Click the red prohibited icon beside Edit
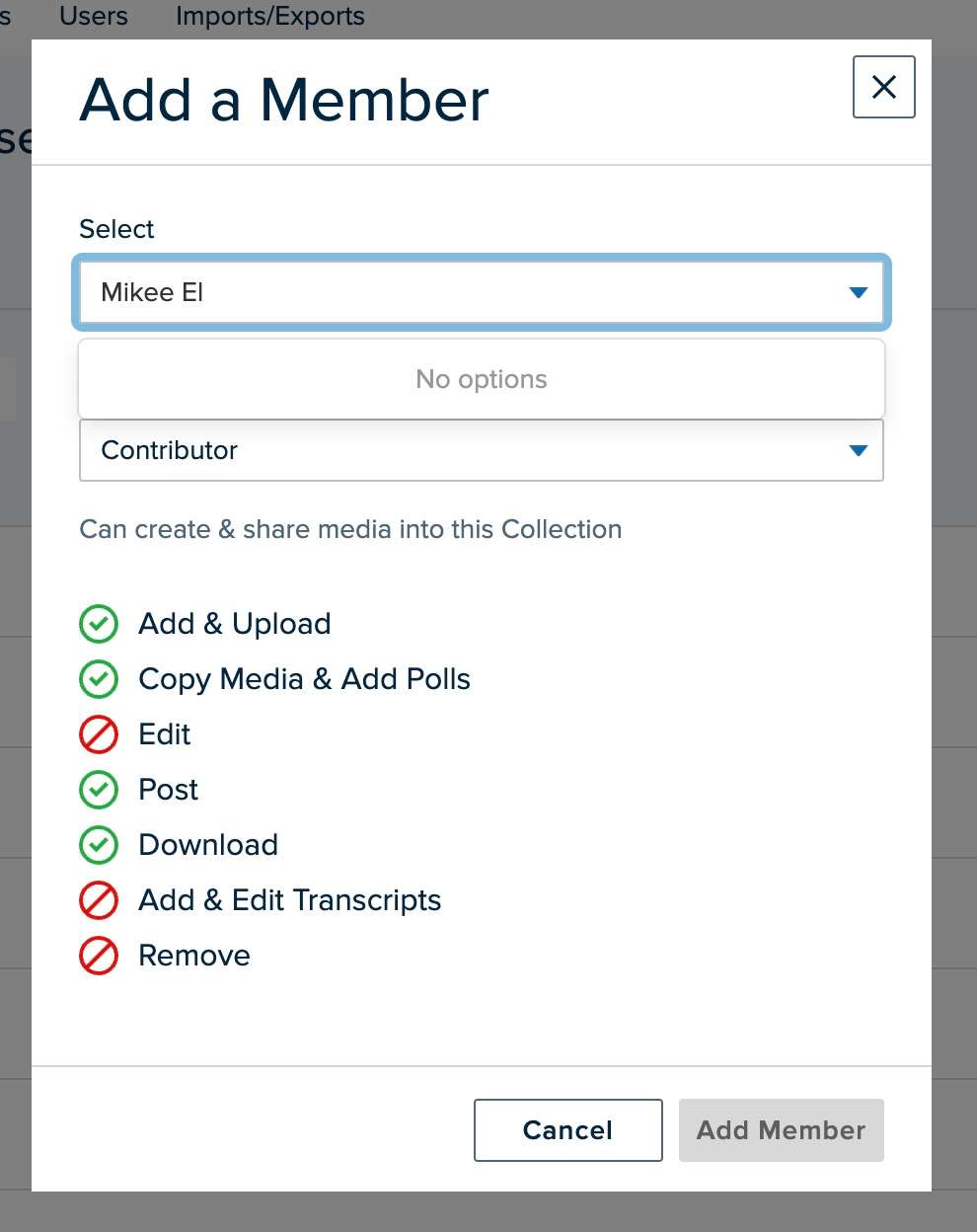Screen dimensions: 977x1232 coord(99,734)
